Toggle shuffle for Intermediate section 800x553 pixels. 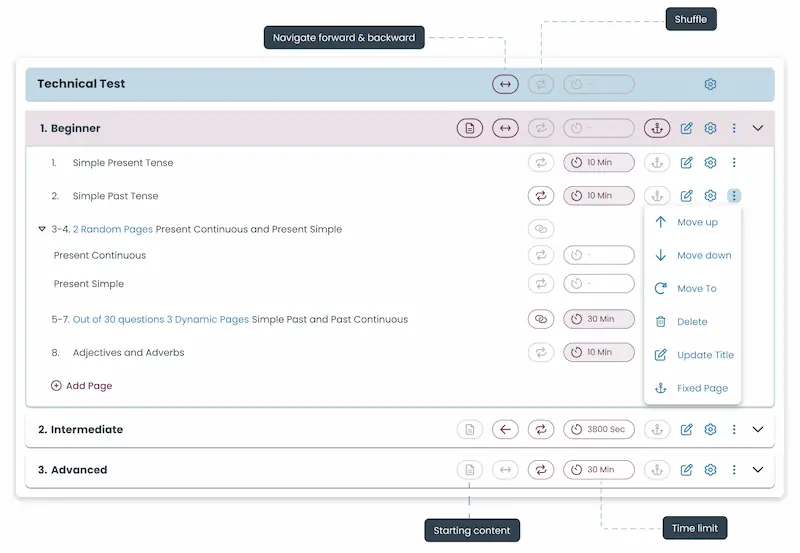[x=541, y=430]
